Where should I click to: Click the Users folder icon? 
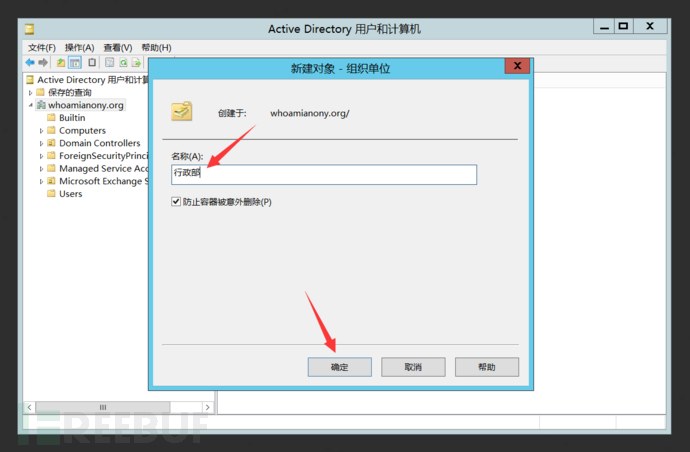tap(51, 194)
